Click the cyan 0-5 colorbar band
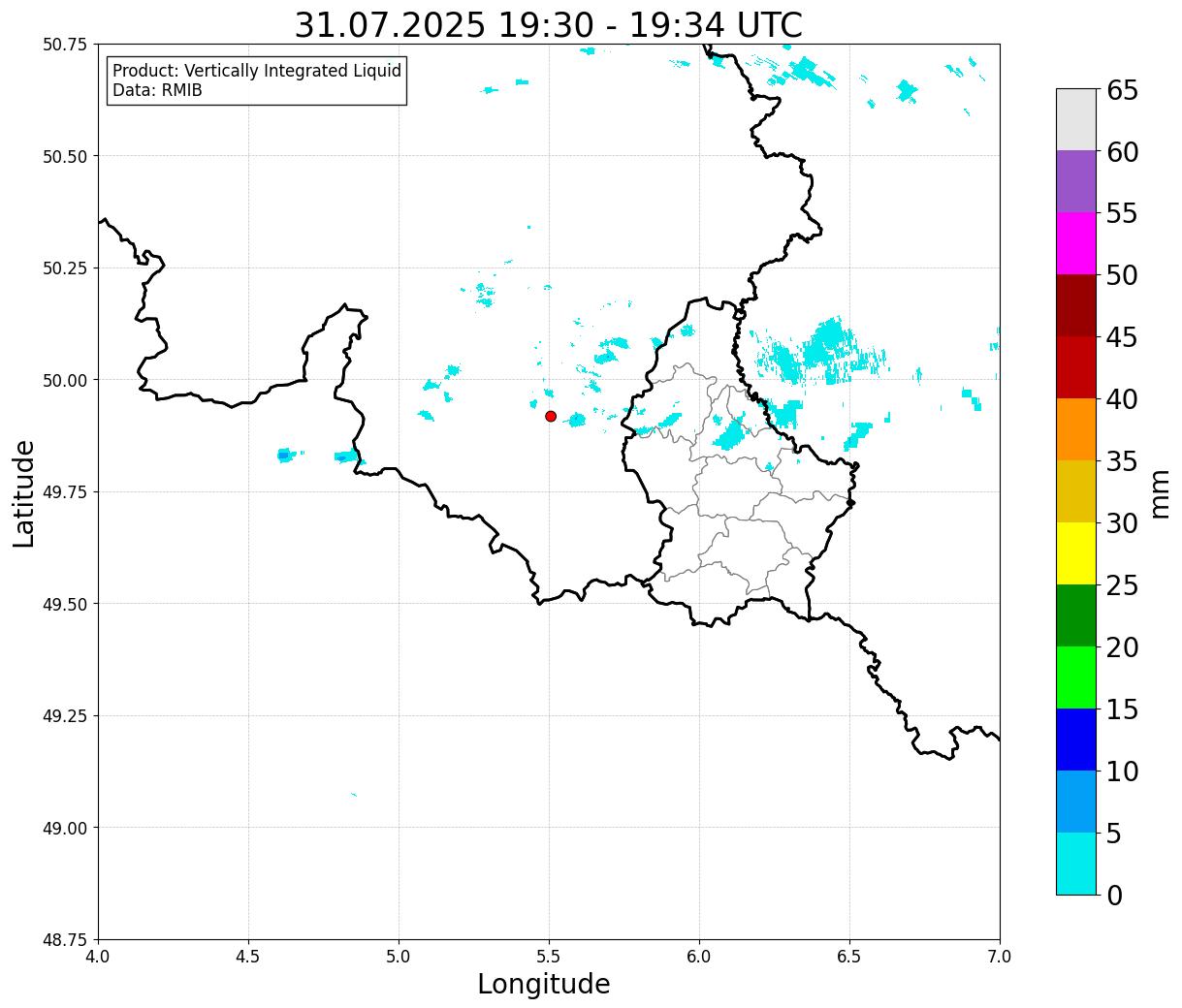The height and width of the screenshot is (1008, 1182). pyautogui.click(x=1076, y=863)
